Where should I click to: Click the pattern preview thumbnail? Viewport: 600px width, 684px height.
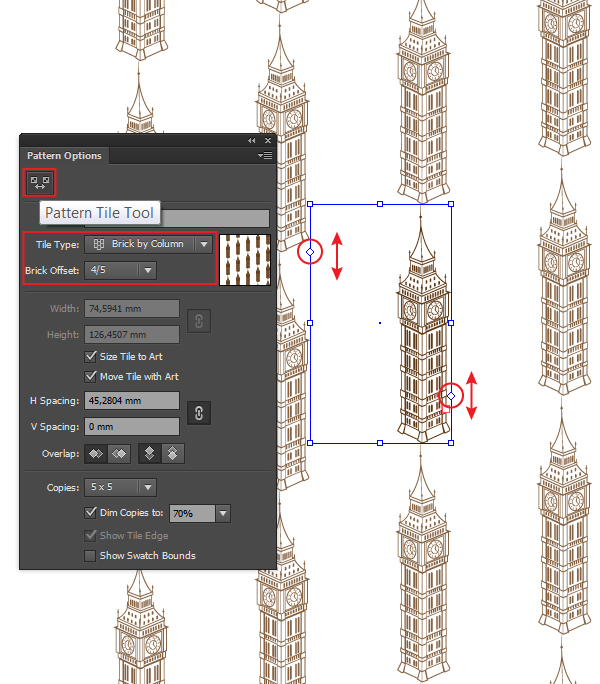click(245, 260)
